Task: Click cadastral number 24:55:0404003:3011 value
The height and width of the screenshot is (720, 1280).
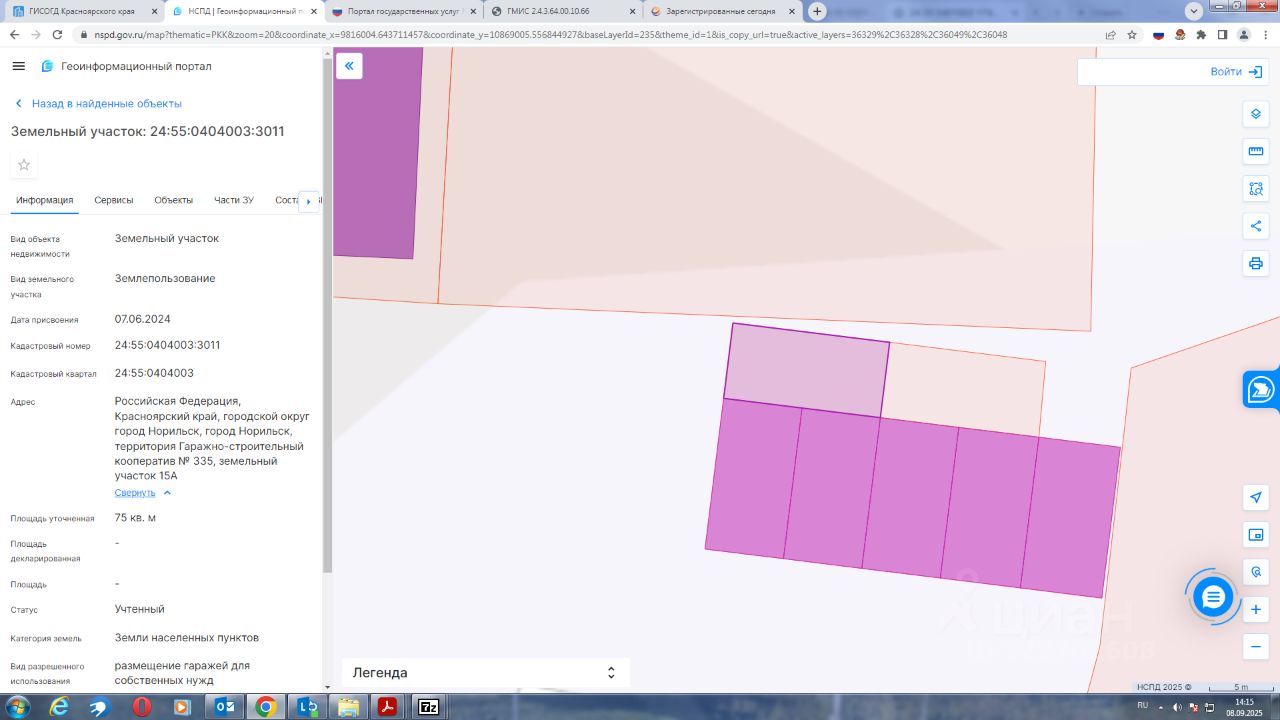Action: (x=168, y=345)
